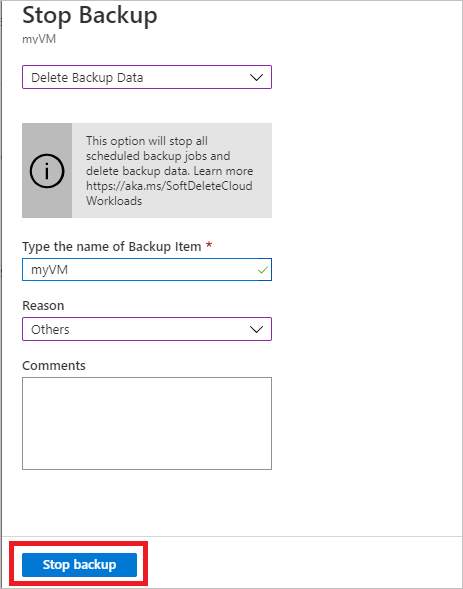
Task: Click the green validation checkmark icon
Action: [263, 270]
